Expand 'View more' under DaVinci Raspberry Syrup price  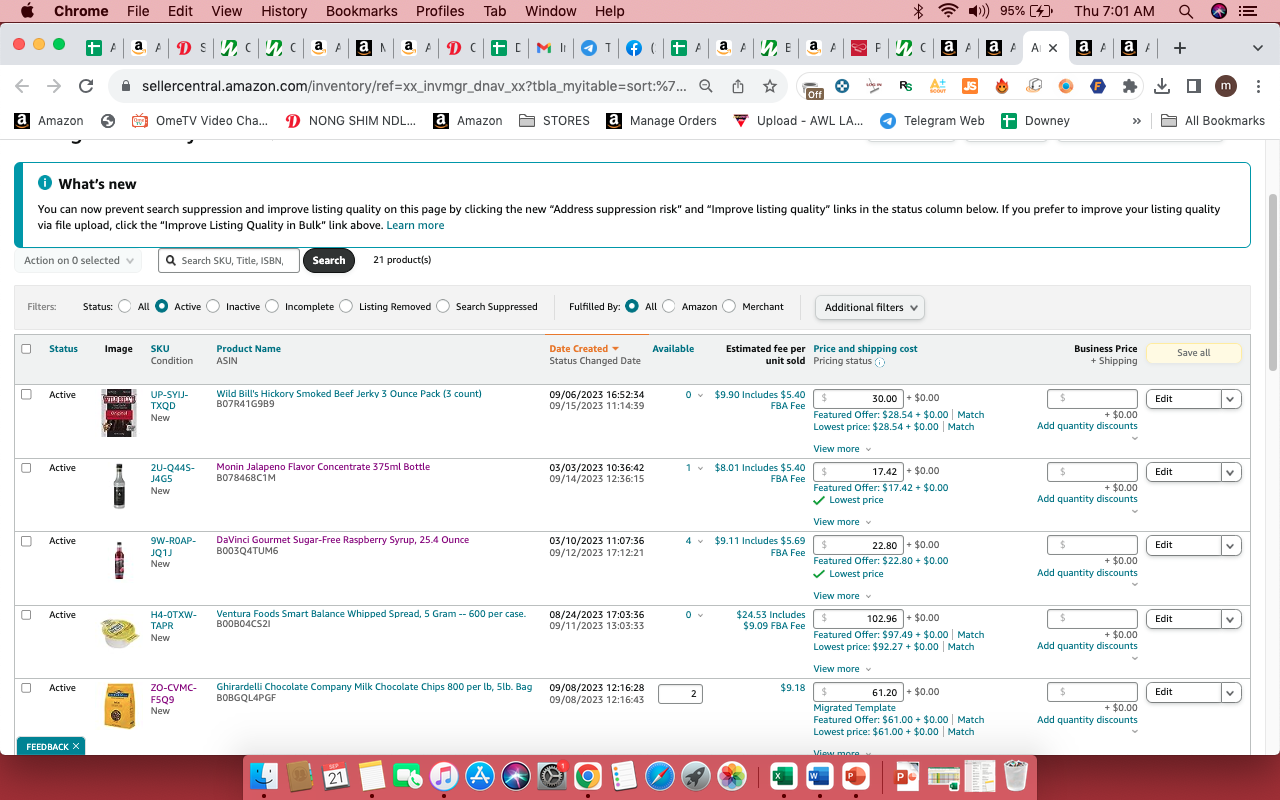pyautogui.click(x=842, y=596)
